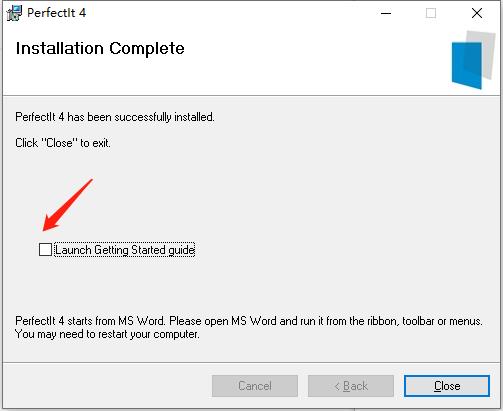Click the Close button to exit setup
Image resolution: width=503 pixels, height=411 pixels.
coord(447,386)
